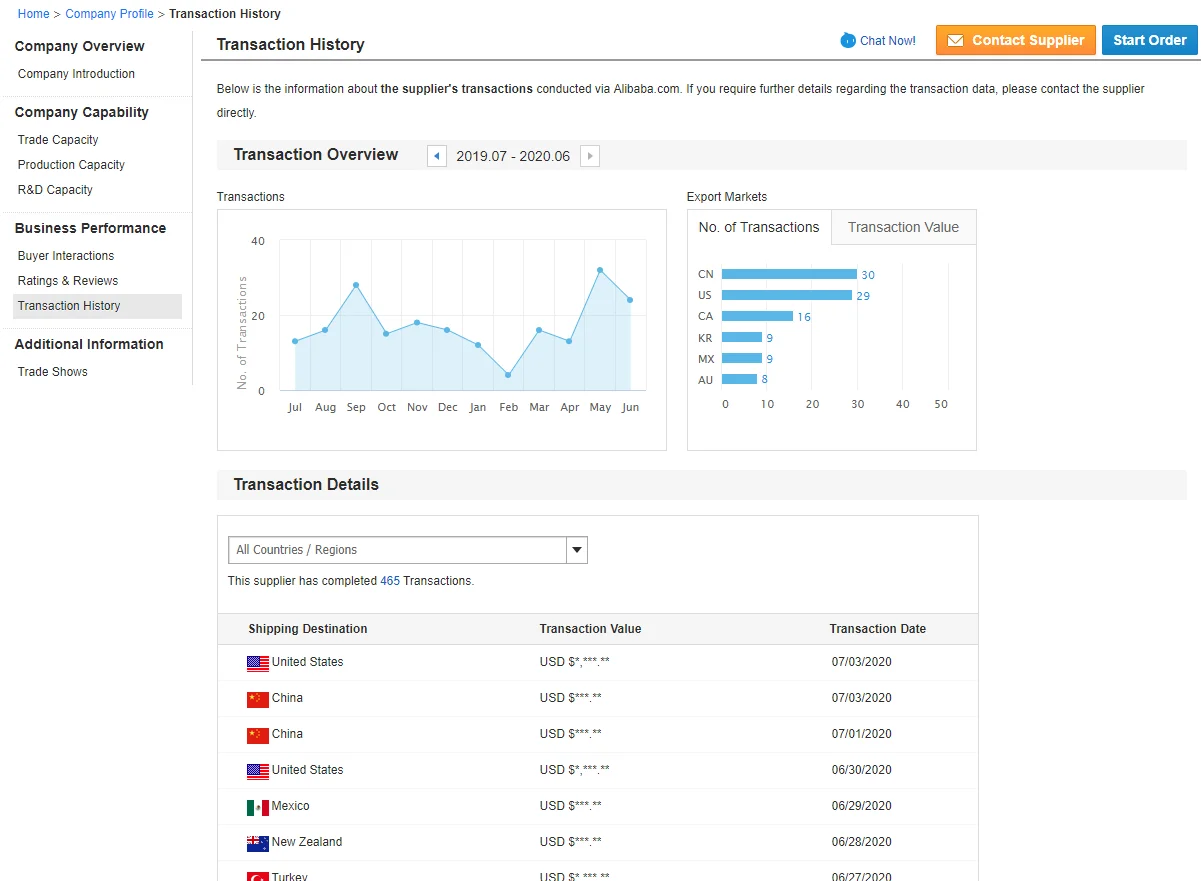Select No. of Transactions tab
Image resolution: width=1201 pixels, height=881 pixels.
click(759, 227)
